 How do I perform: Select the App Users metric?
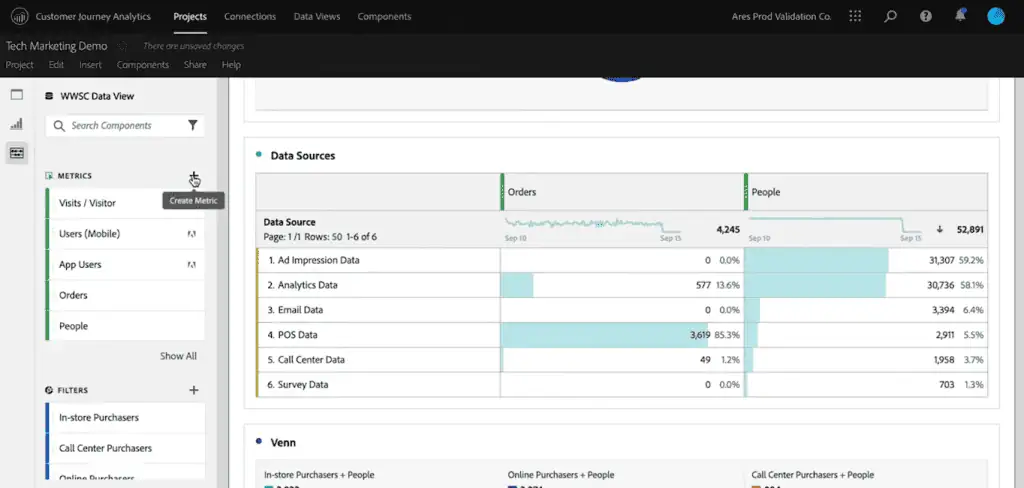[x=125, y=265]
